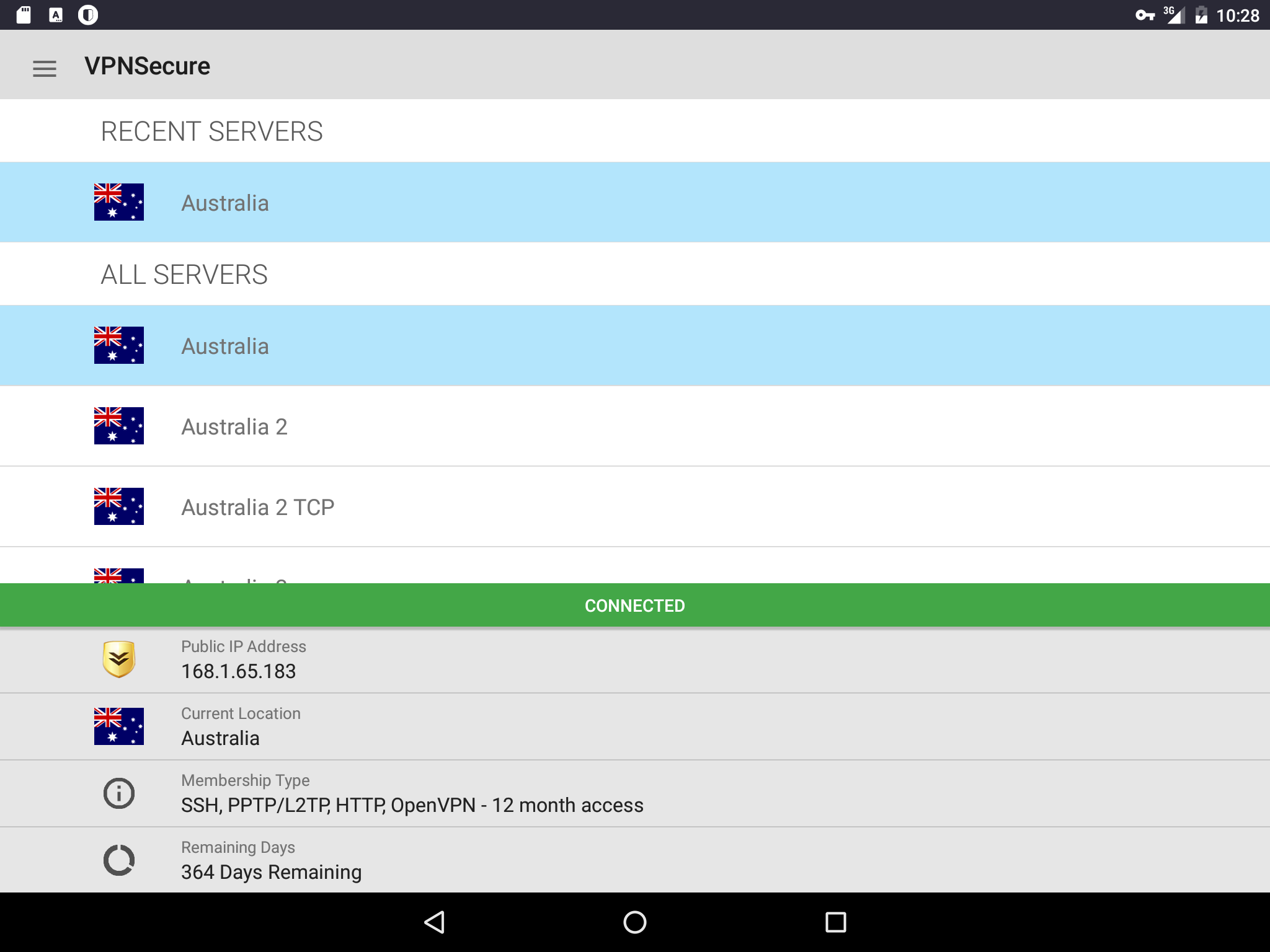The image size is (1270, 952).
Task: Click the Current Location flag icon
Action: click(x=119, y=726)
